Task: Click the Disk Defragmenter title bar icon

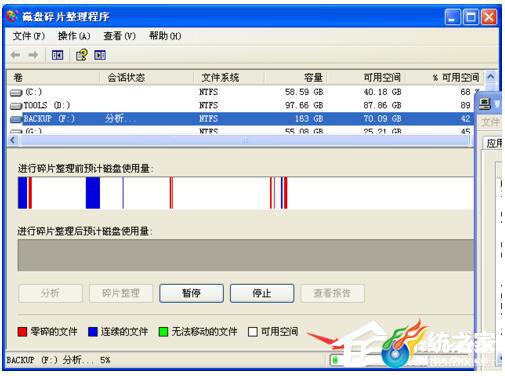Action: tap(12, 16)
